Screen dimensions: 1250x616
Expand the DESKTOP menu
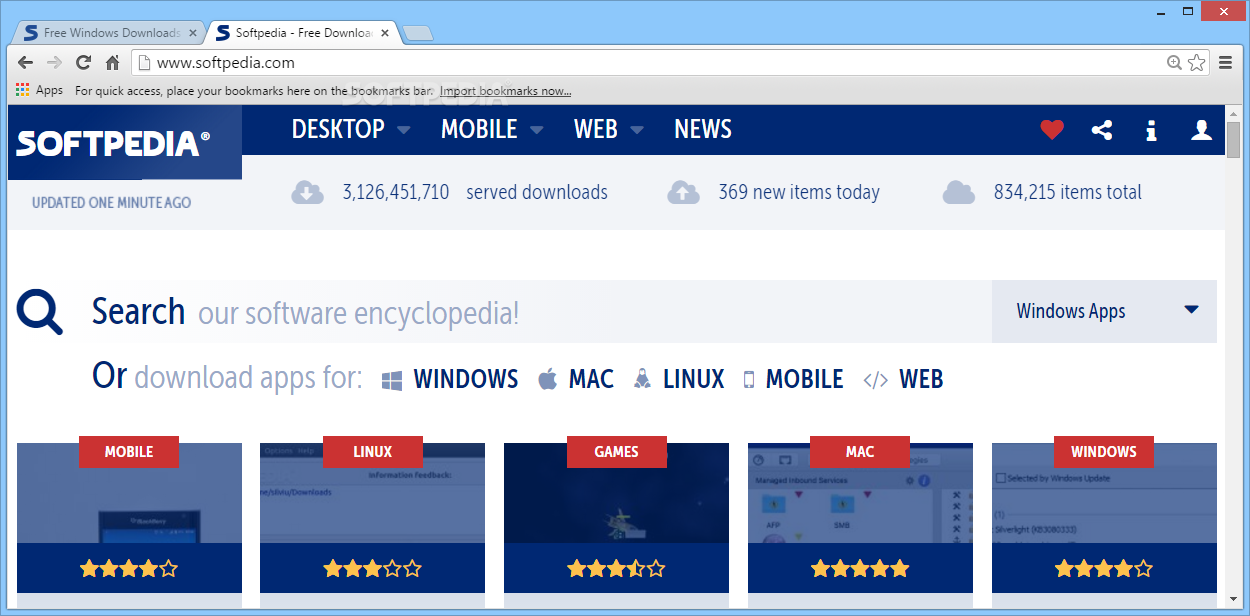(351, 129)
